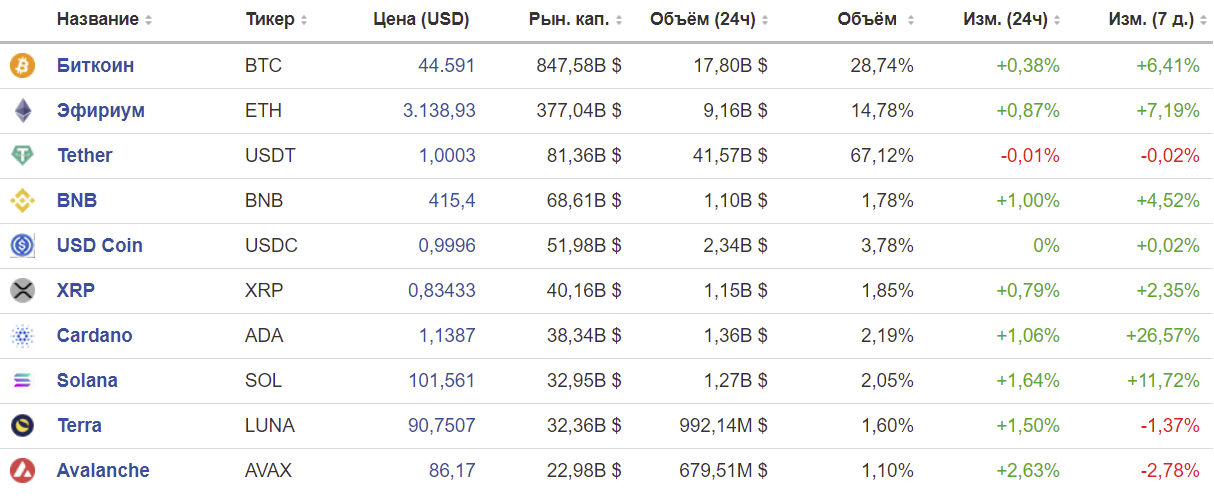Click the BNB yellow logo icon
The height and width of the screenshot is (499, 1214).
click(x=22, y=201)
